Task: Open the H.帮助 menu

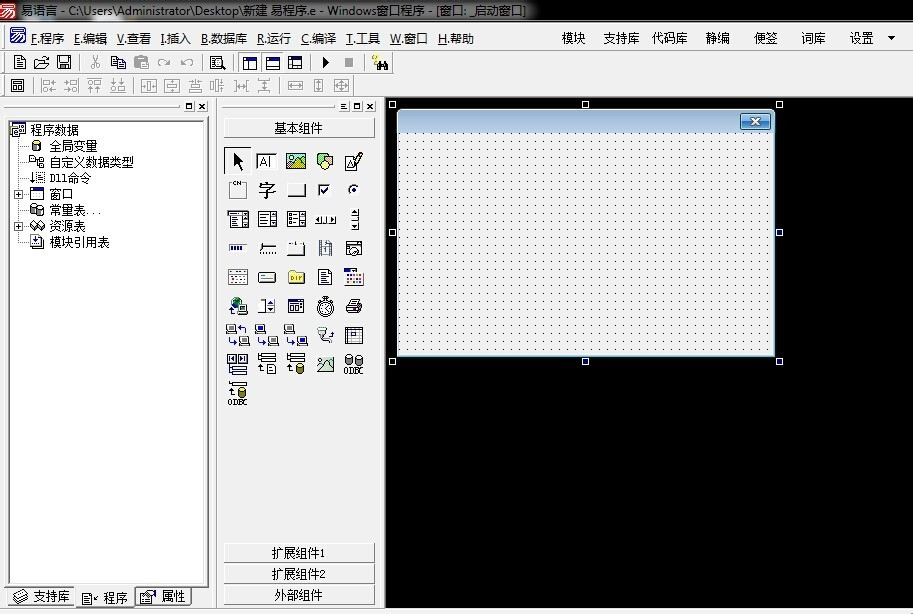Action: coord(455,39)
